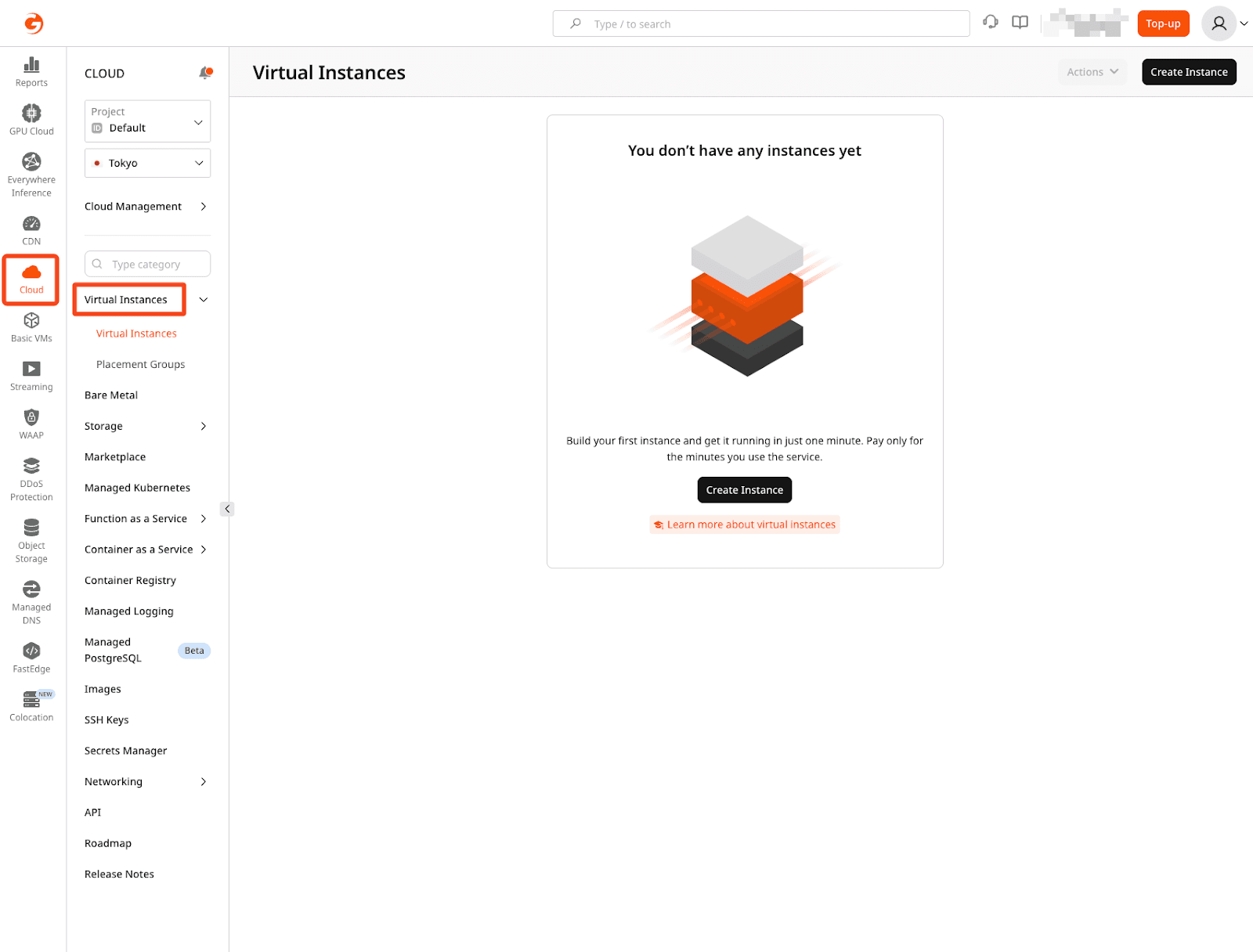Open Managed Kubernetes menu item
Viewport: 1253px width, 952px height.
(x=137, y=488)
